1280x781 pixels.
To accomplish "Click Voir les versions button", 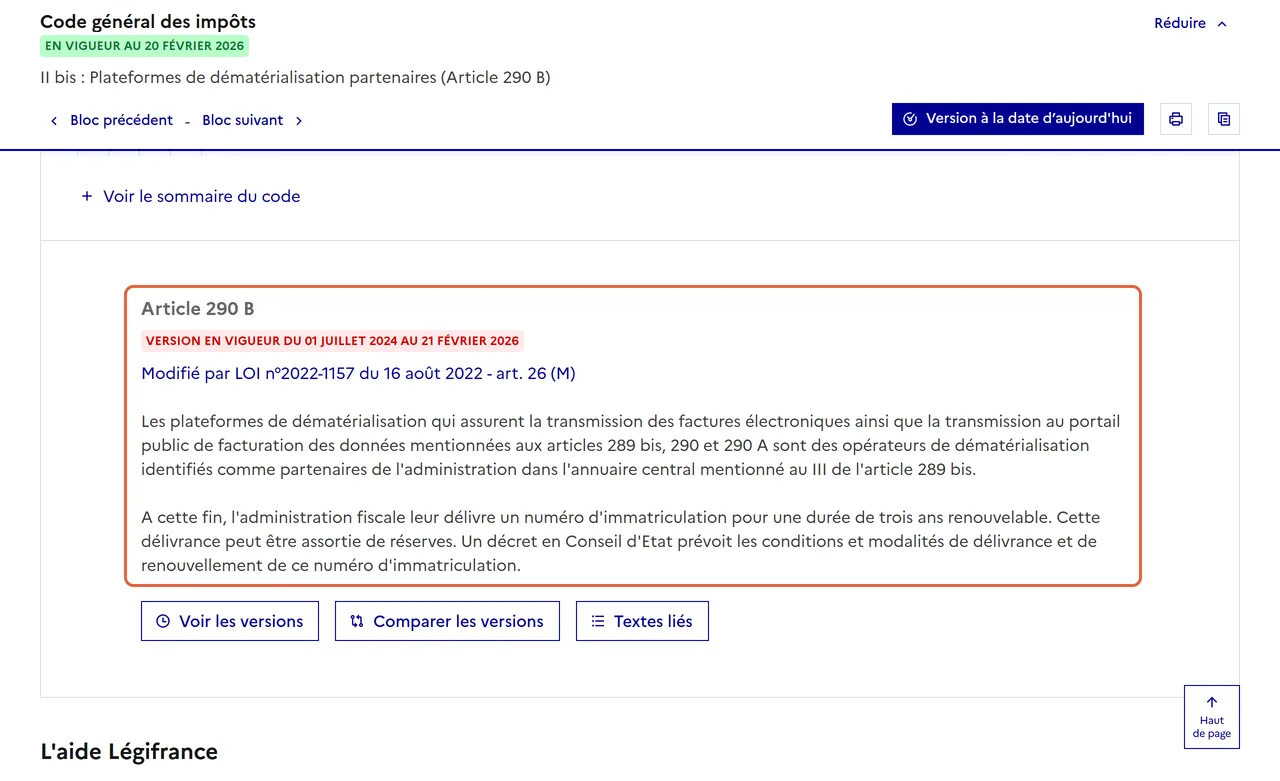I will tap(230, 621).
